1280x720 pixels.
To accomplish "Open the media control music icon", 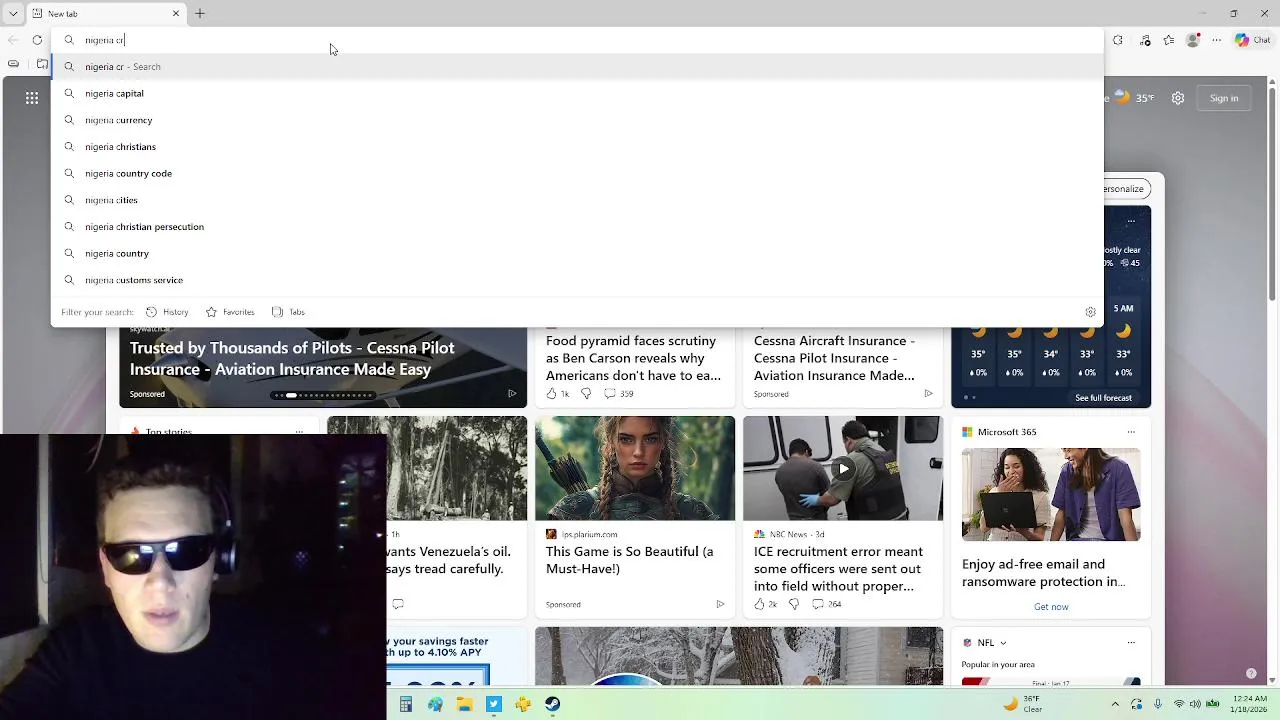I will (1145, 40).
